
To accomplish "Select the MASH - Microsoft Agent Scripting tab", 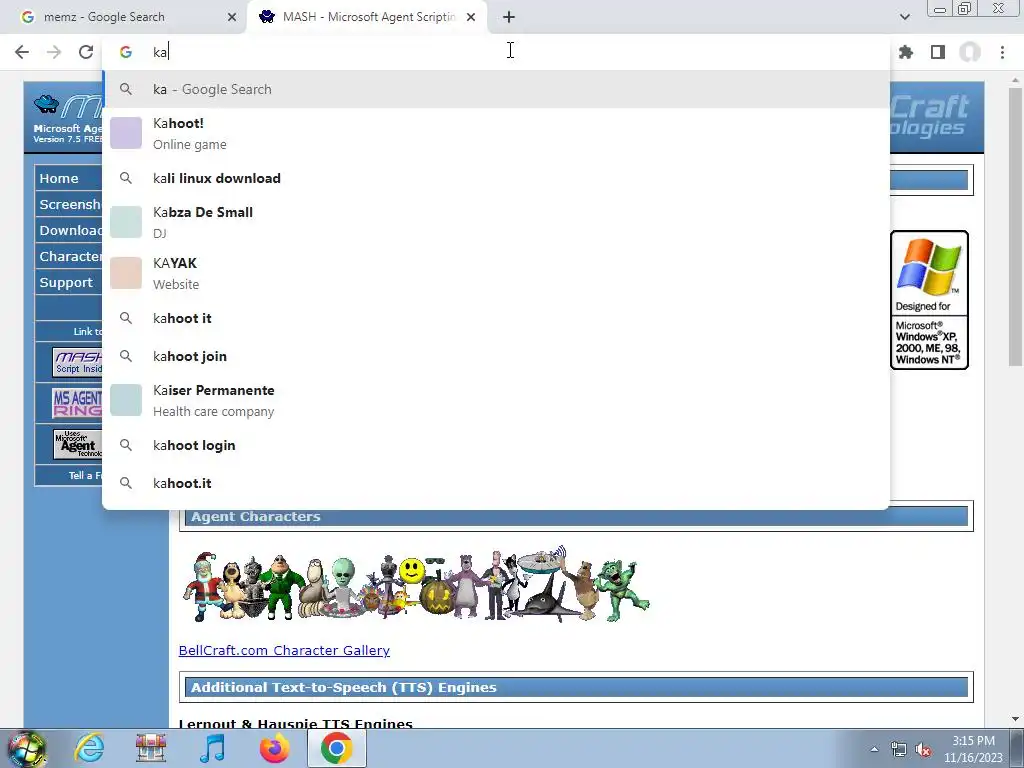I will [x=366, y=17].
